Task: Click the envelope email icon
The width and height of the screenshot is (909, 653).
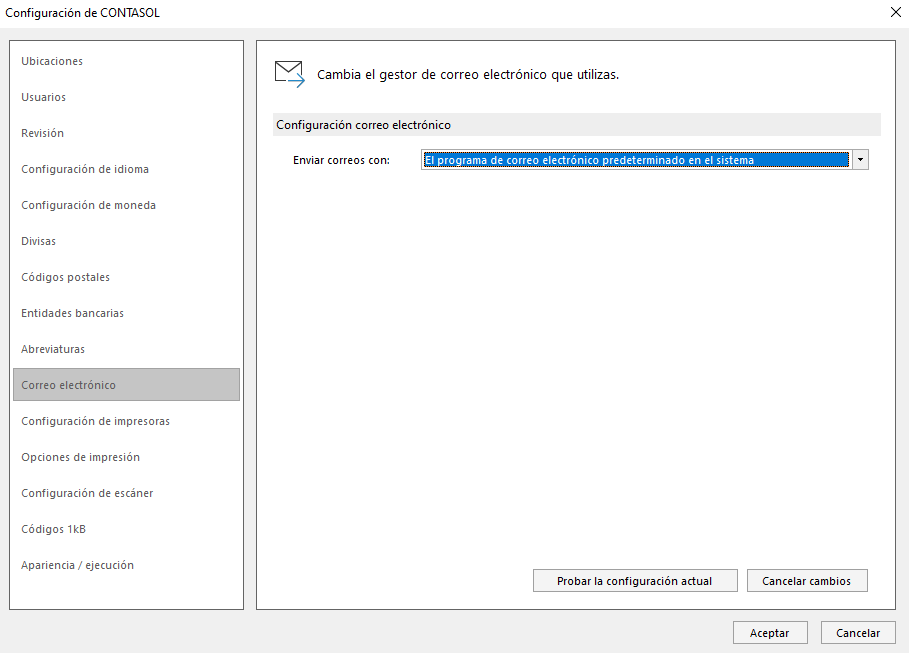Action: pos(289,74)
